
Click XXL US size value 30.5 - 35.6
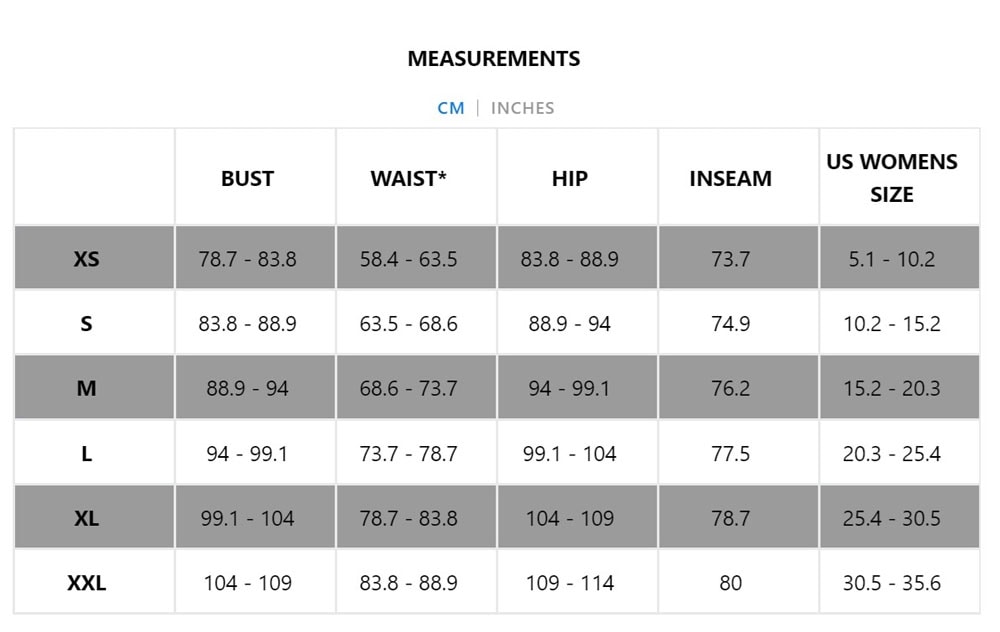tap(891, 583)
